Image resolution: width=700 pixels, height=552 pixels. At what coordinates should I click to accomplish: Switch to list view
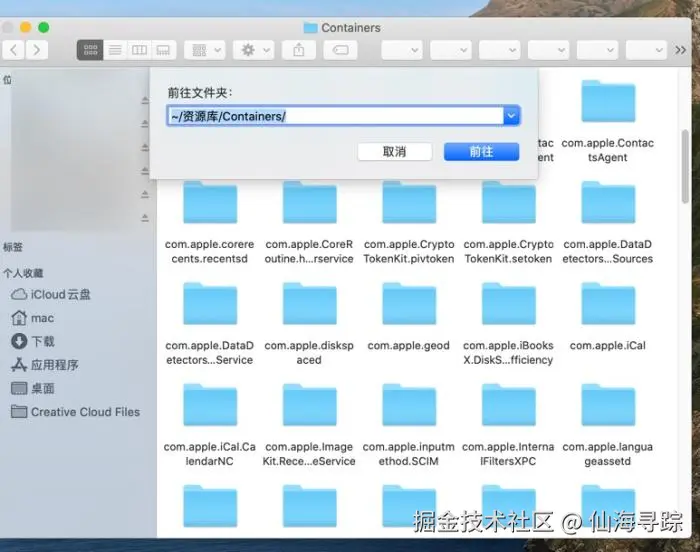[115, 50]
